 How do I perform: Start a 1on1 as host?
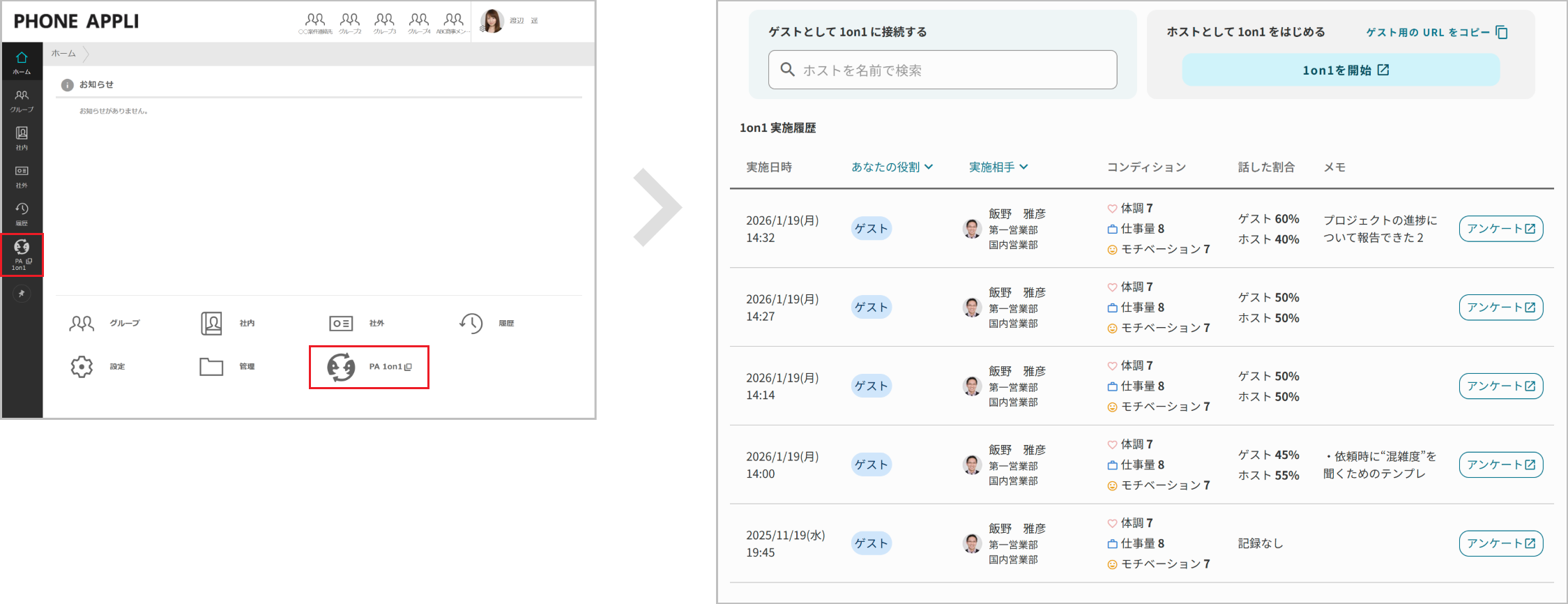(x=1341, y=70)
